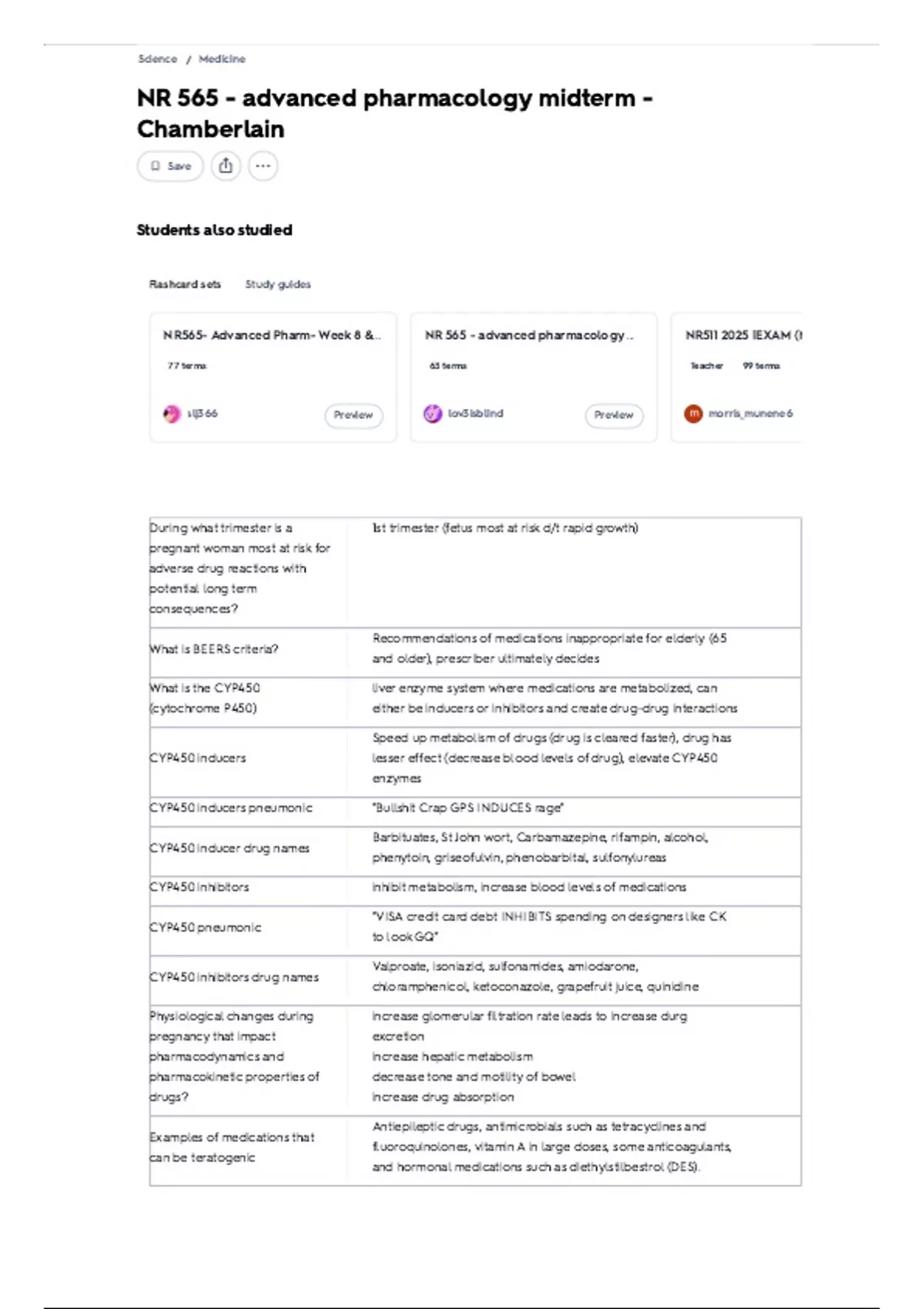The width and height of the screenshot is (924, 1309).
Task: Click slj366 user avatar
Action: 172,414
